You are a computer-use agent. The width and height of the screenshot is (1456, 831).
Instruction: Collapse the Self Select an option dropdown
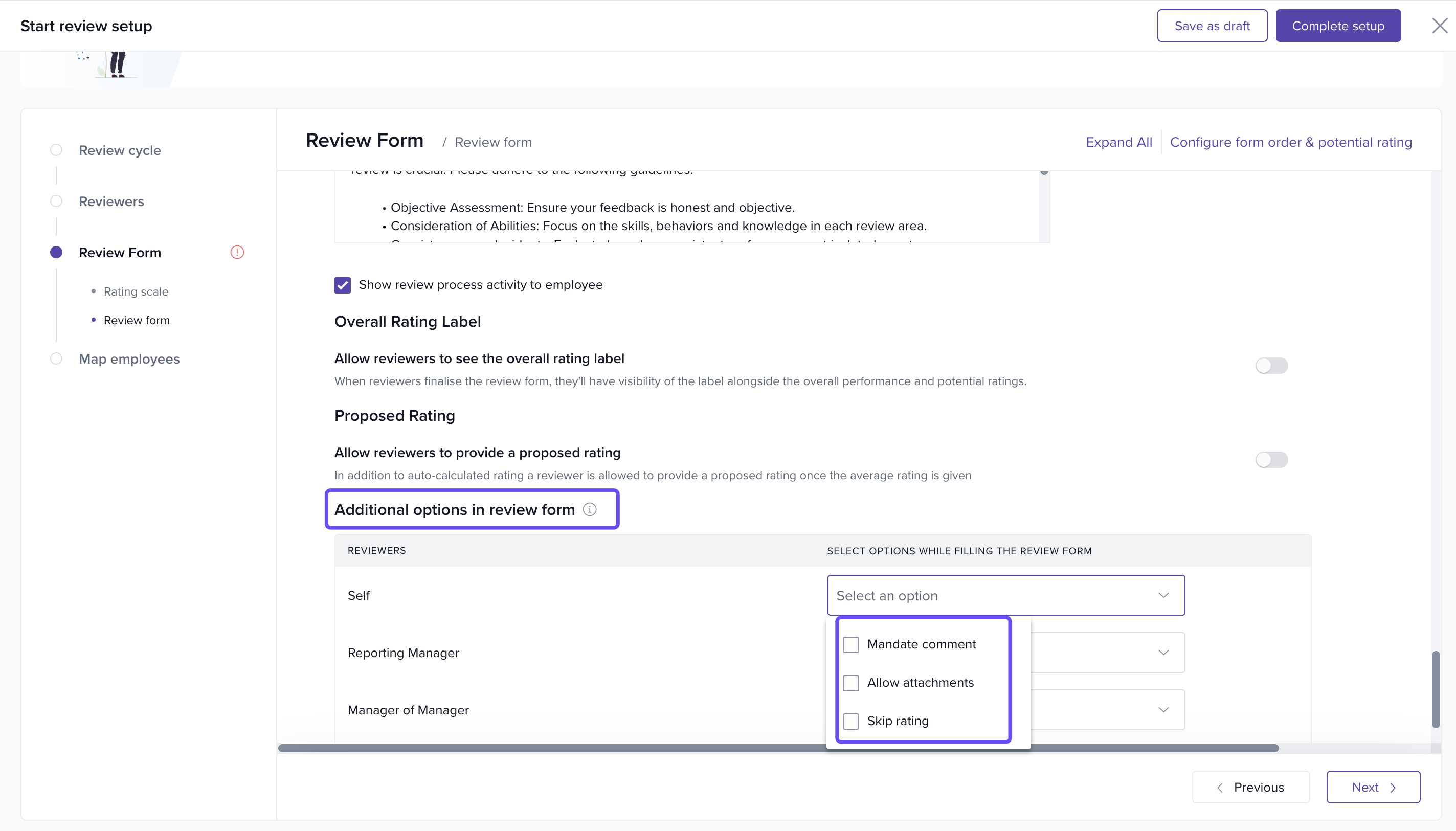click(1162, 595)
